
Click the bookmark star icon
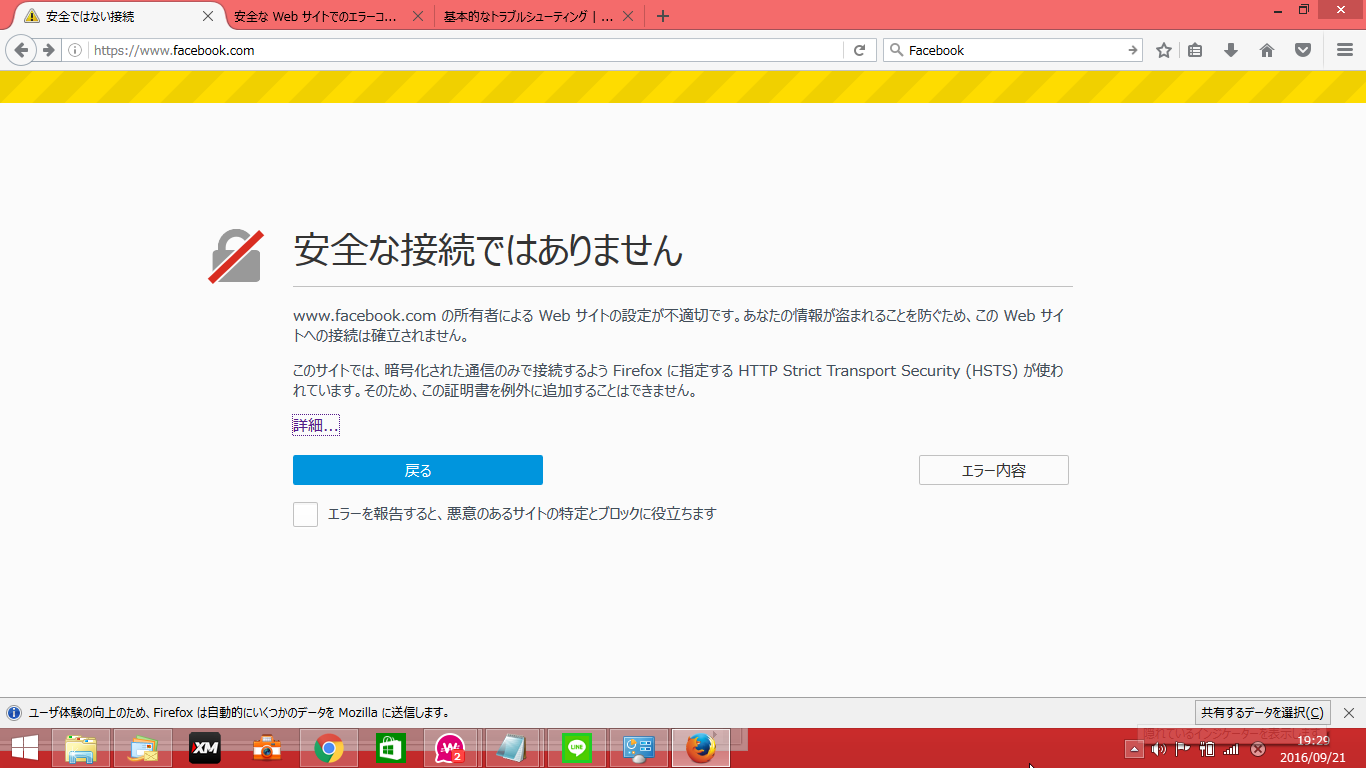coord(1163,50)
